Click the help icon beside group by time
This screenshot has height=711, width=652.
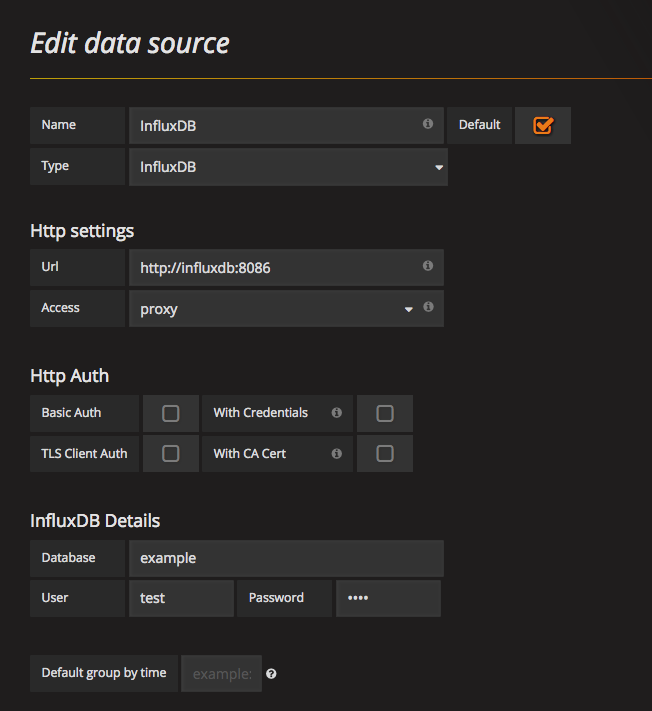coord(271,674)
